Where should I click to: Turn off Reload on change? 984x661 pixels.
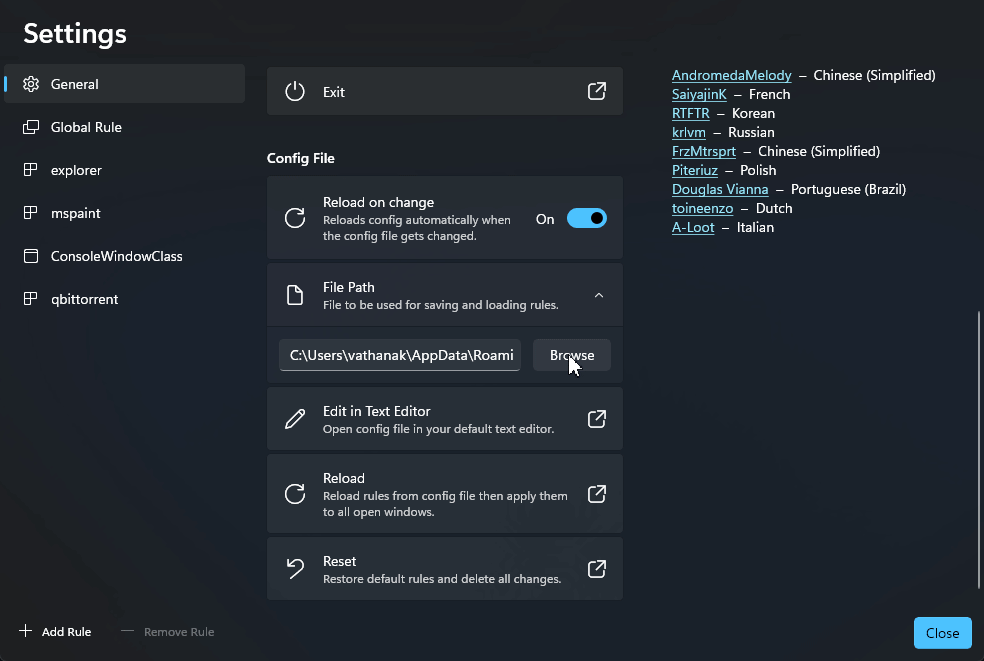click(587, 218)
